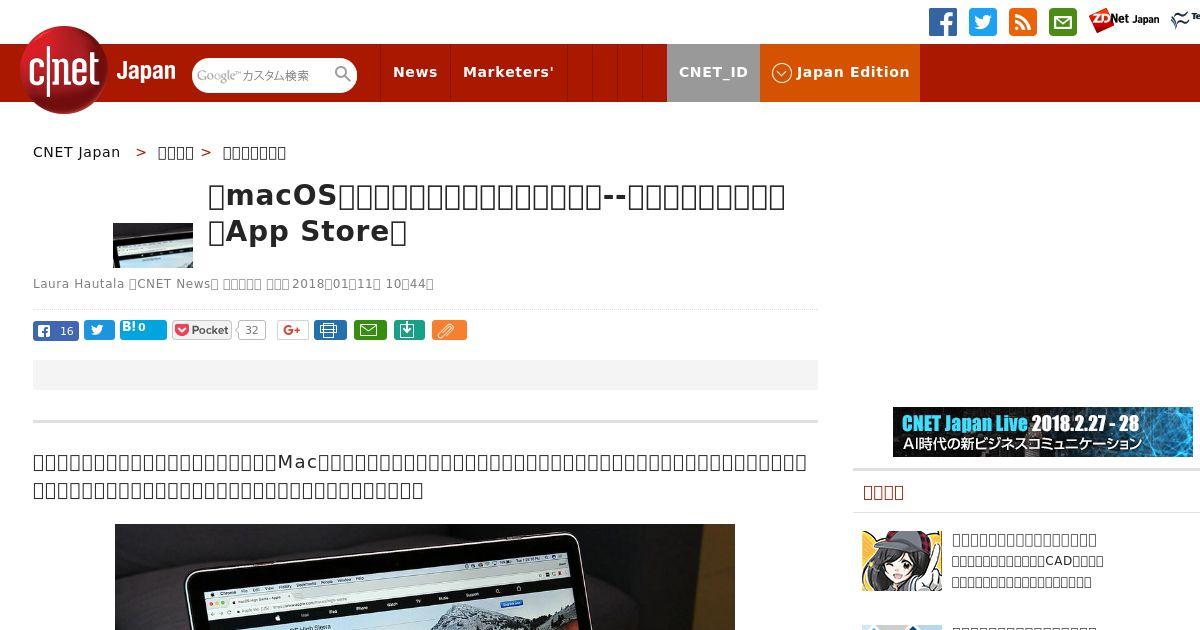This screenshot has width=1200, height=630.
Task: Click the search magnifier icon
Action: pos(343,74)
